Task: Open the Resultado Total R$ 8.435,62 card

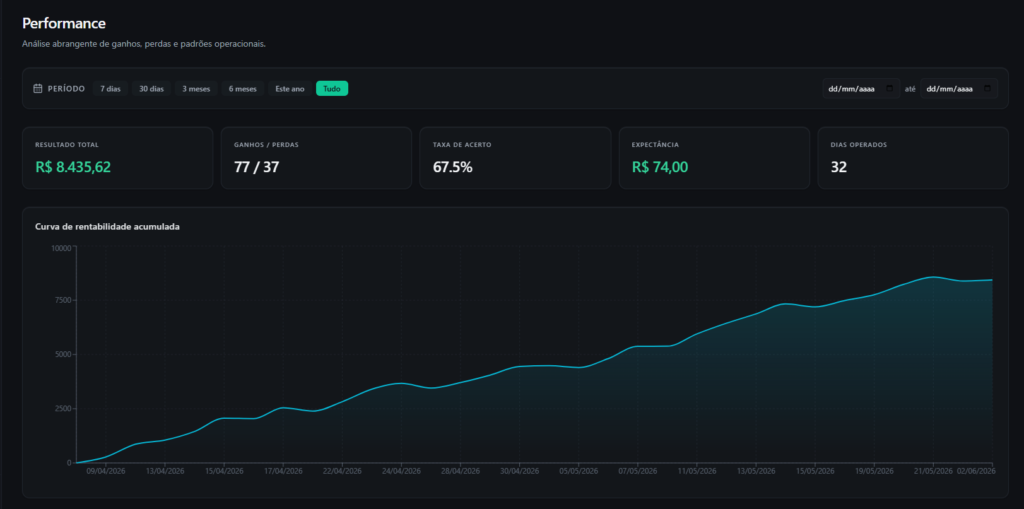Action: click(118, 157)
